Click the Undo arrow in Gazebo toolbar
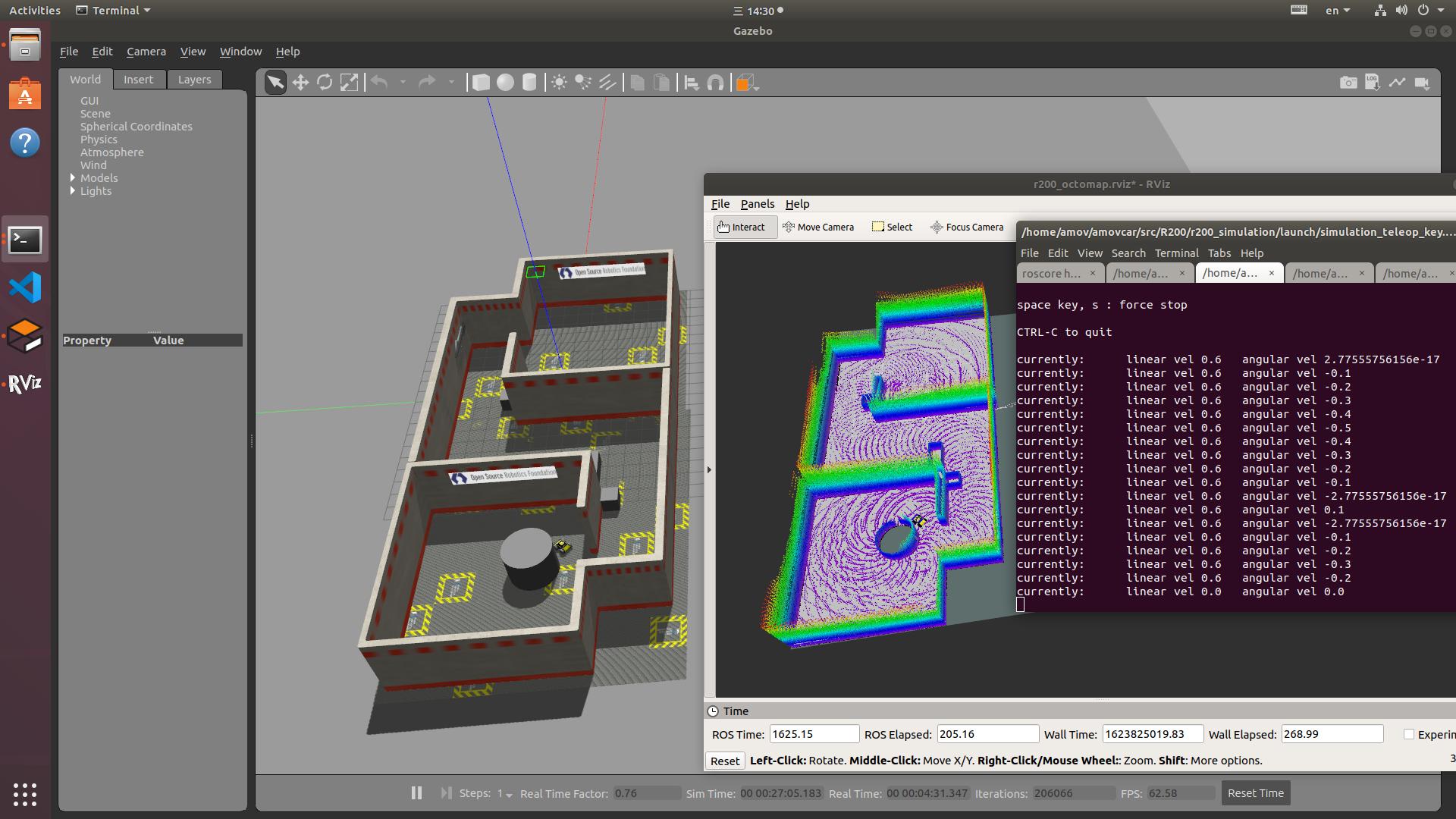Viewport: 1456px width, 819px height. point(379,82)
